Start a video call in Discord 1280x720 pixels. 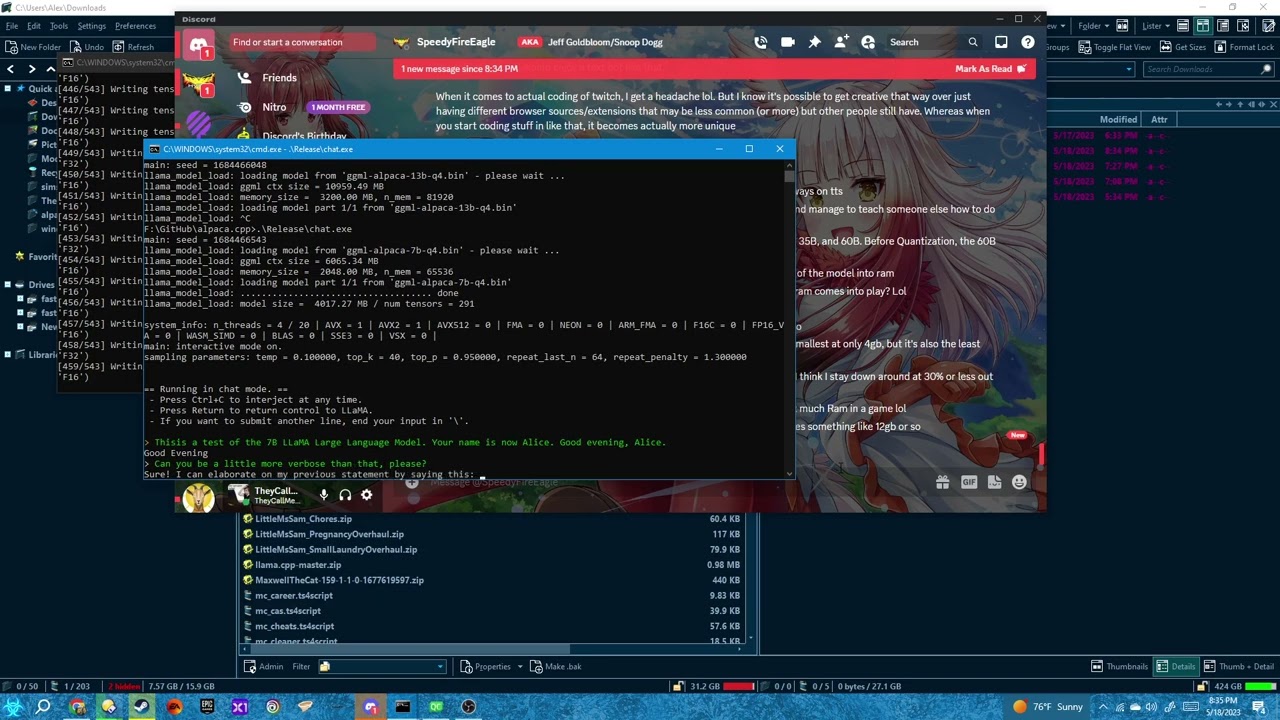coord(788,42)
